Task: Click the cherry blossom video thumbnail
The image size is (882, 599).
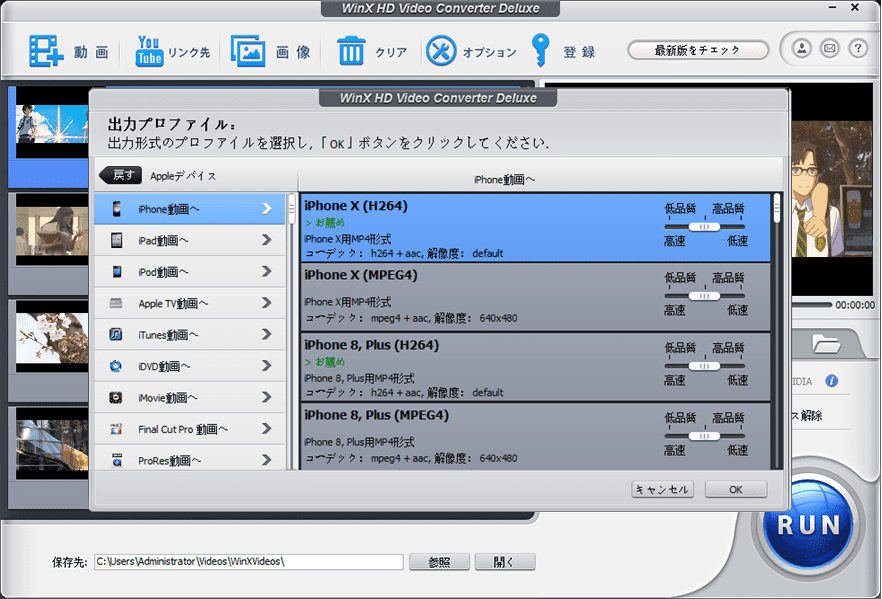Action: coord(52,337)
